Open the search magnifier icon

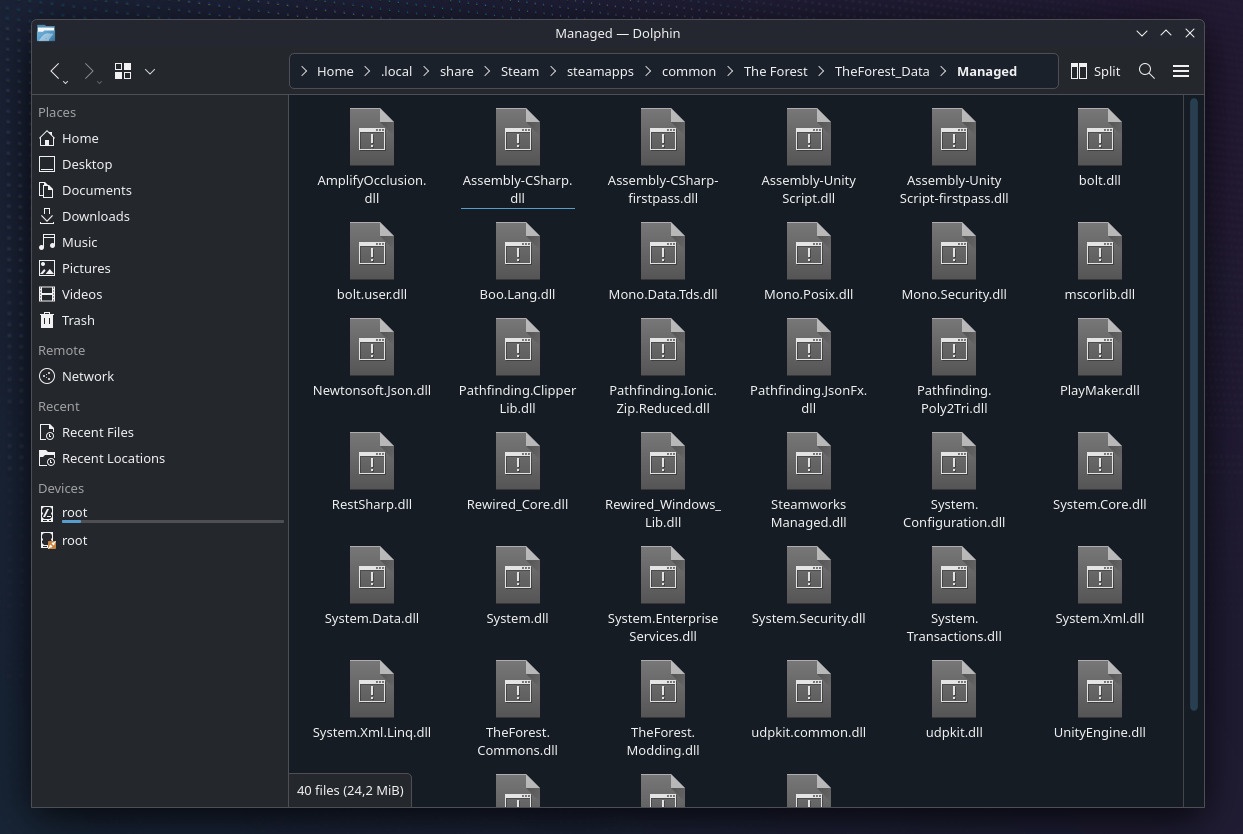pos(1147,71)
